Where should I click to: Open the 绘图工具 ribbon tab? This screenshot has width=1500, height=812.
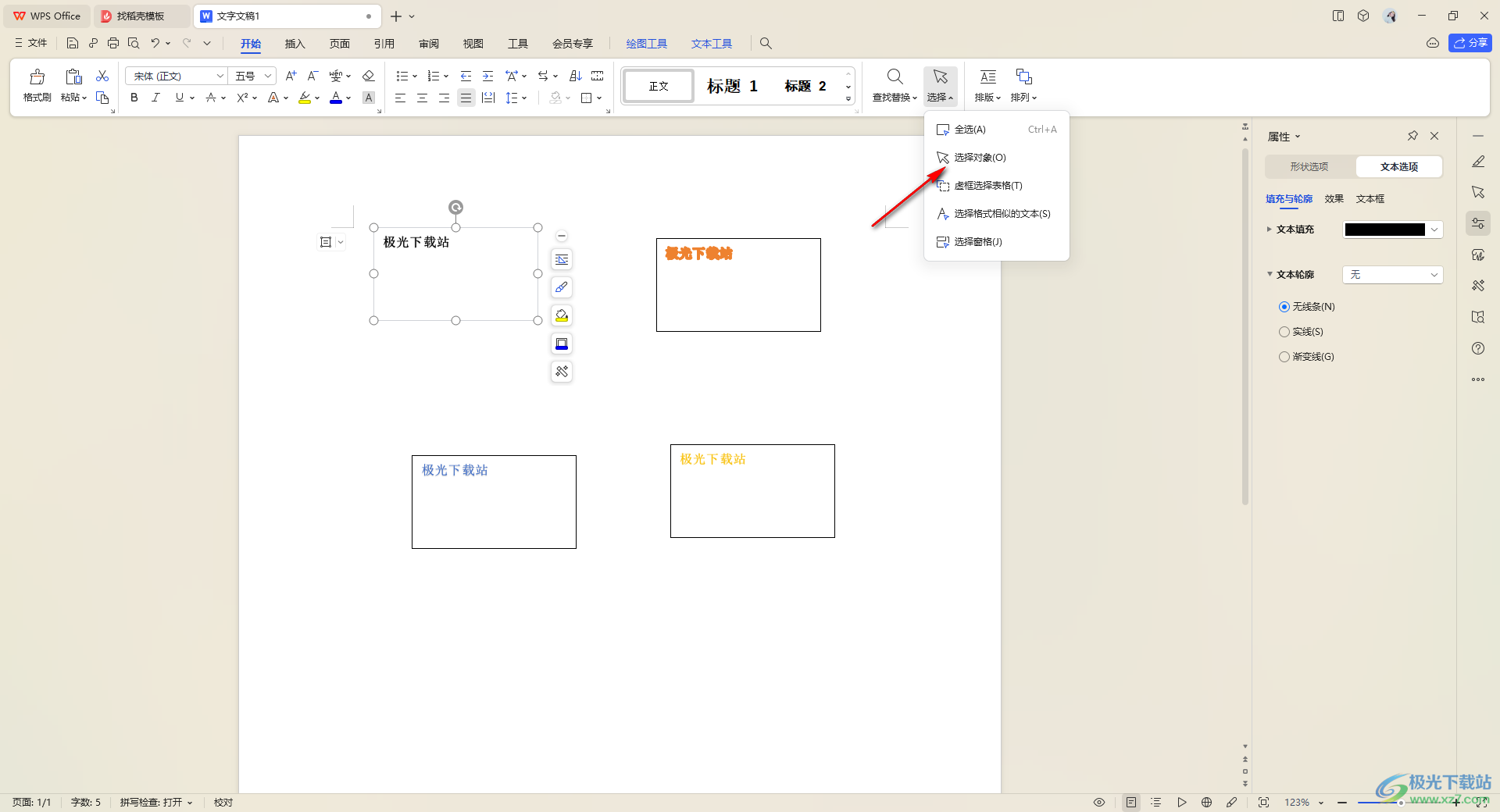pyautogui.click(x=646, y=44)
